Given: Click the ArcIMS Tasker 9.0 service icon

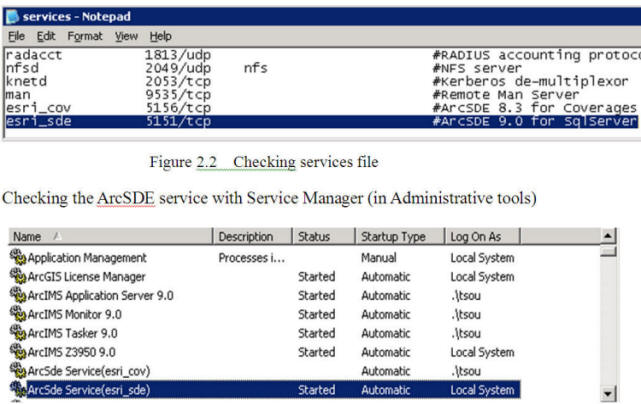Looking at the screenshot, I should pos(18,332).
